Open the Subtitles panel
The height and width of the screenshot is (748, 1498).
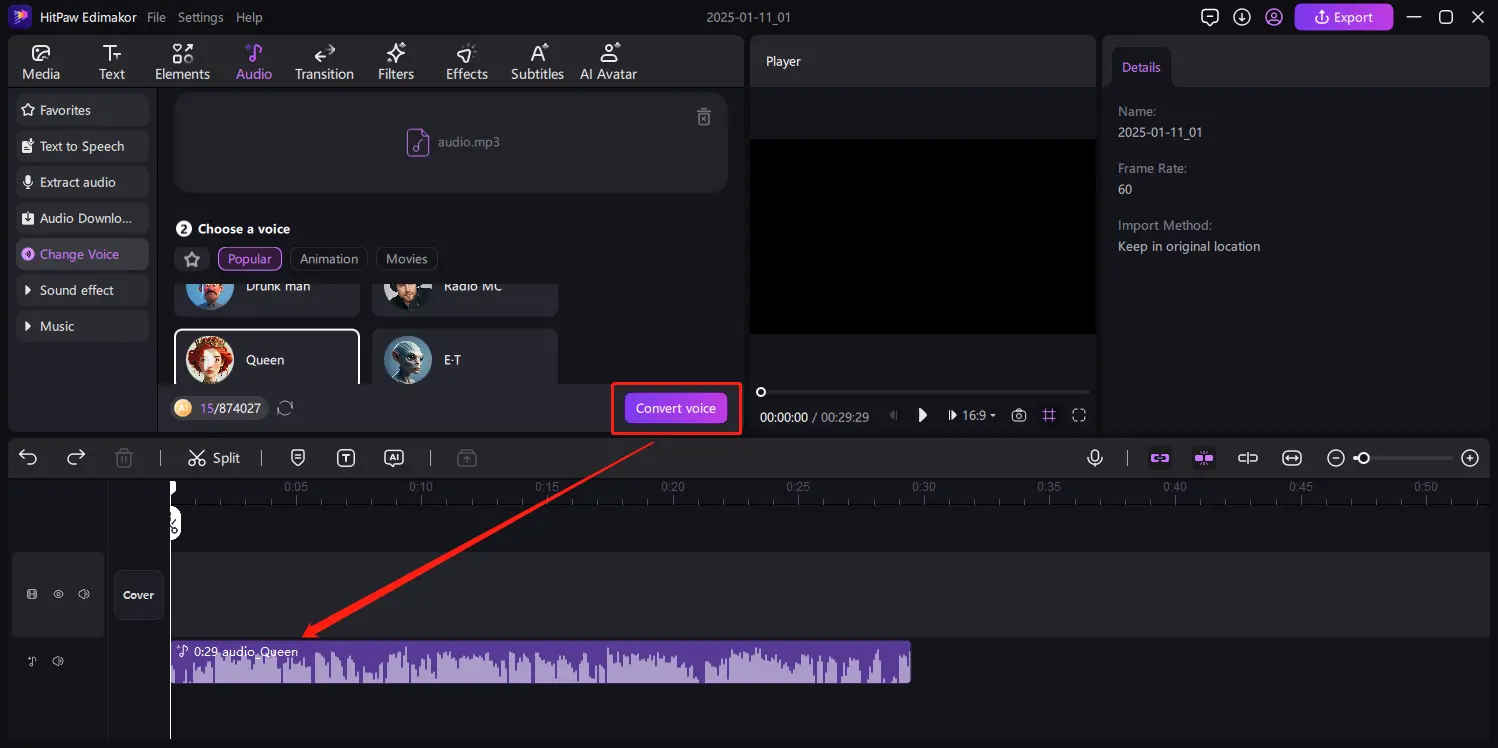(x=537, y=60)
